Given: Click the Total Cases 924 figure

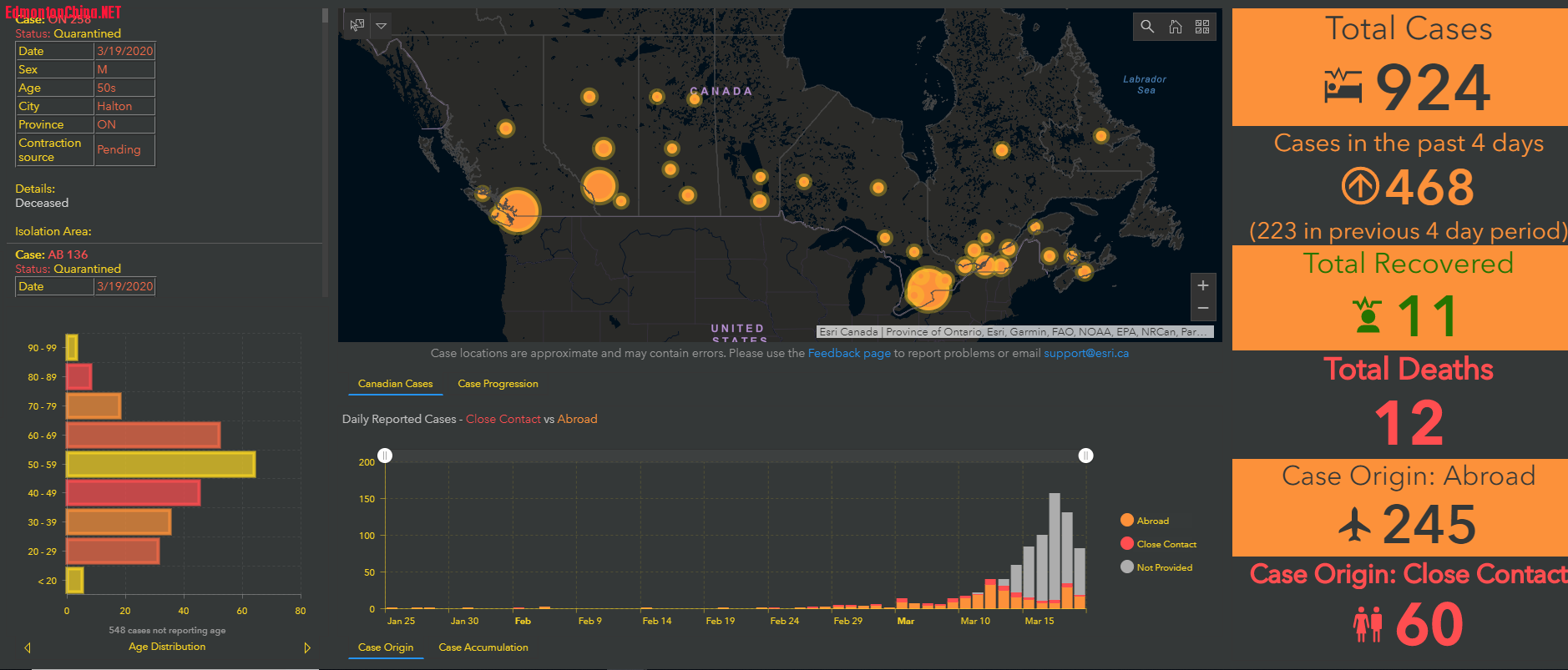Looking at the screenshot, I should coord(1433,87).
